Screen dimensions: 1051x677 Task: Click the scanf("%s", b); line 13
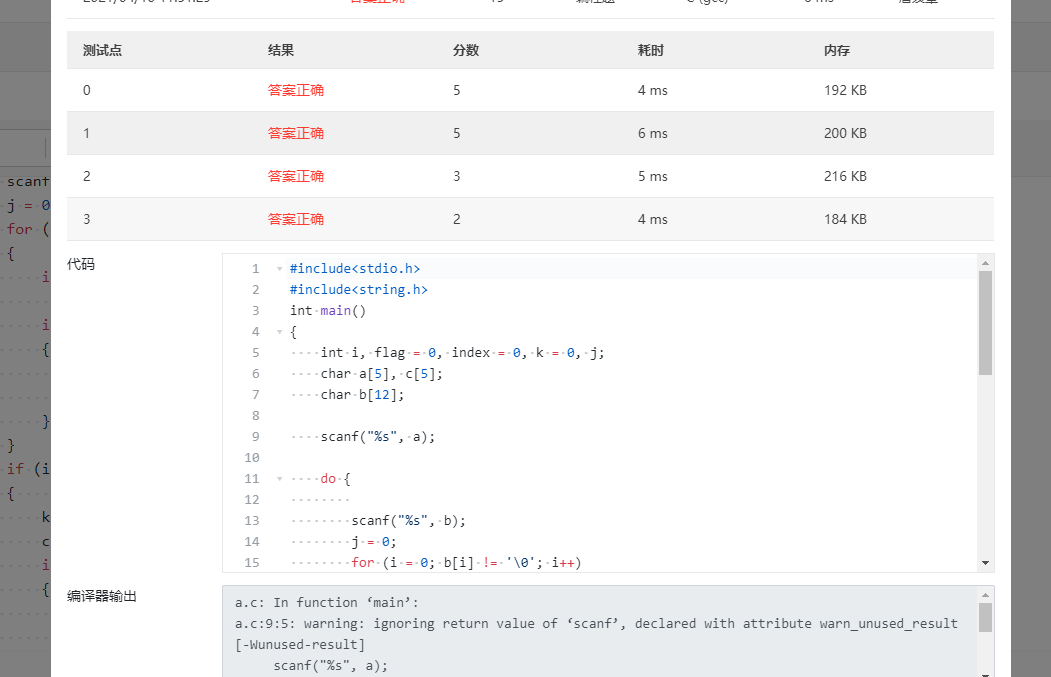point(409,521)
